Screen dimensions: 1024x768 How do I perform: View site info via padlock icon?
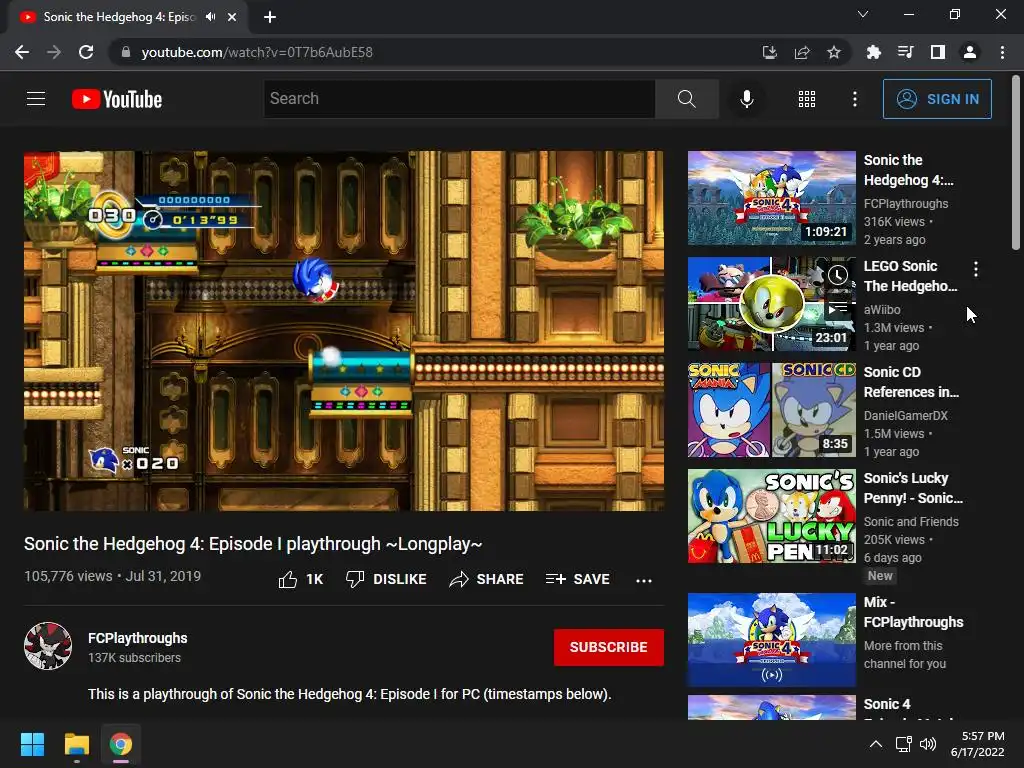click(x=126, y=52)
